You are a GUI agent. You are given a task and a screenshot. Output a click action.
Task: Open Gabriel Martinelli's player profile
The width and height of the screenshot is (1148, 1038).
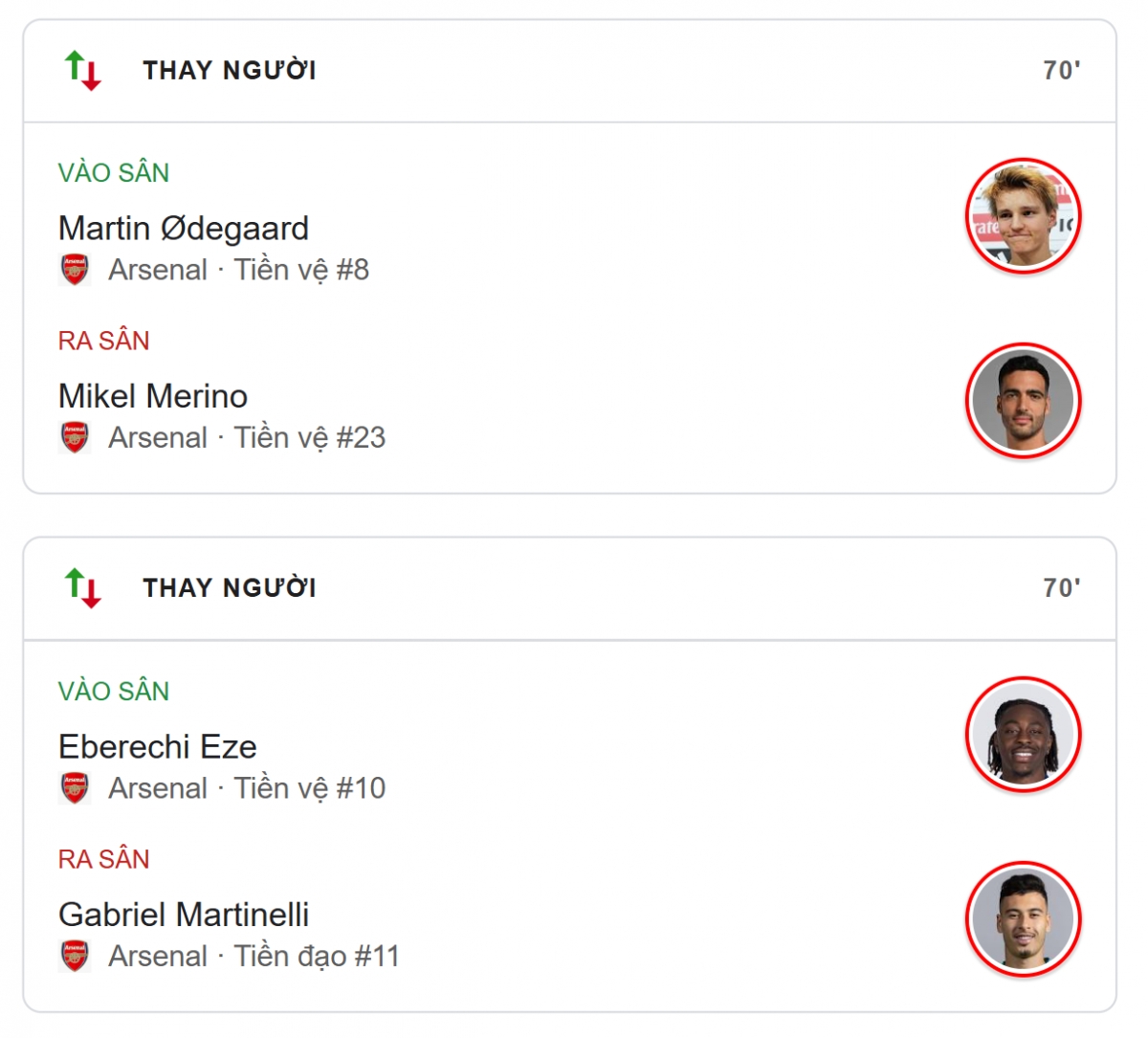click(184, 915)
